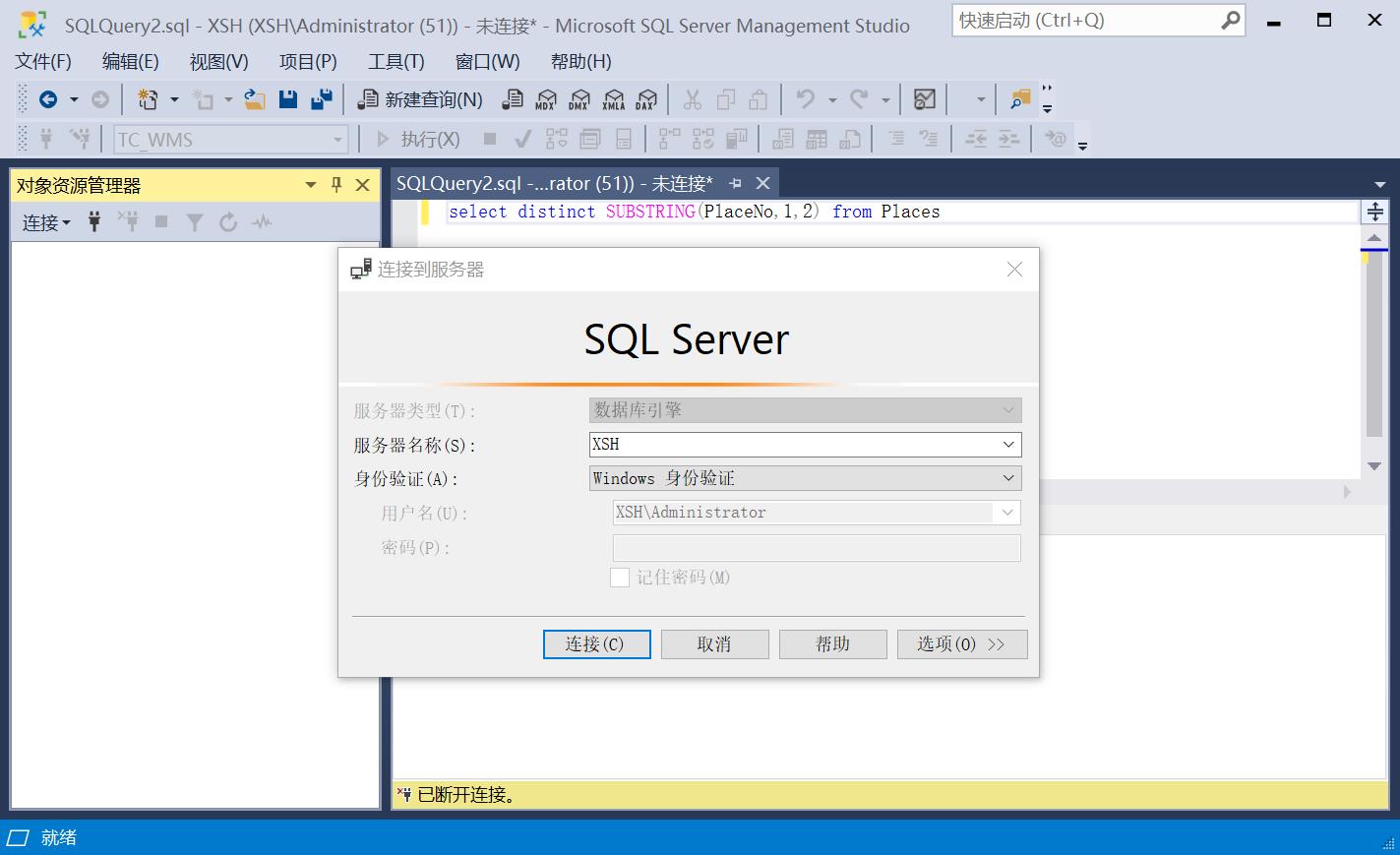Open a new XMLA query
The height and width of the screenshot is (855, 1400).
[613, 99]
